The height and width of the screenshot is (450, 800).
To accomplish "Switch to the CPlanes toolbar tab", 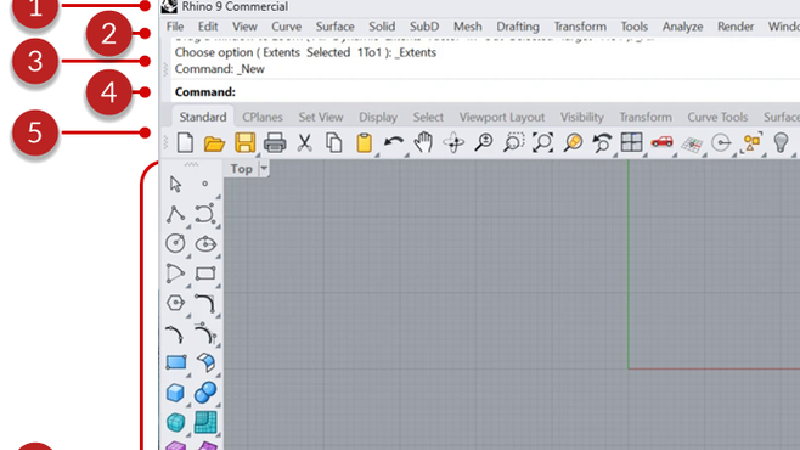I will 262,117.
